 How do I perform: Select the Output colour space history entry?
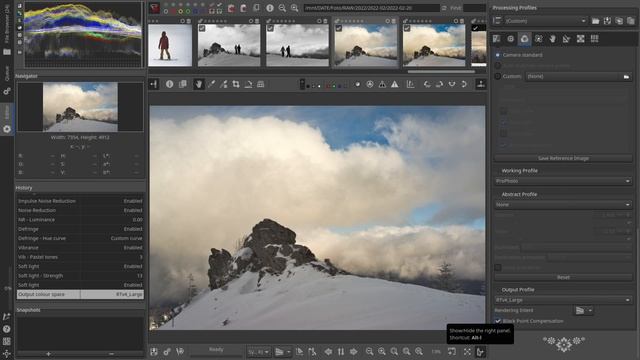coord(80,294)
